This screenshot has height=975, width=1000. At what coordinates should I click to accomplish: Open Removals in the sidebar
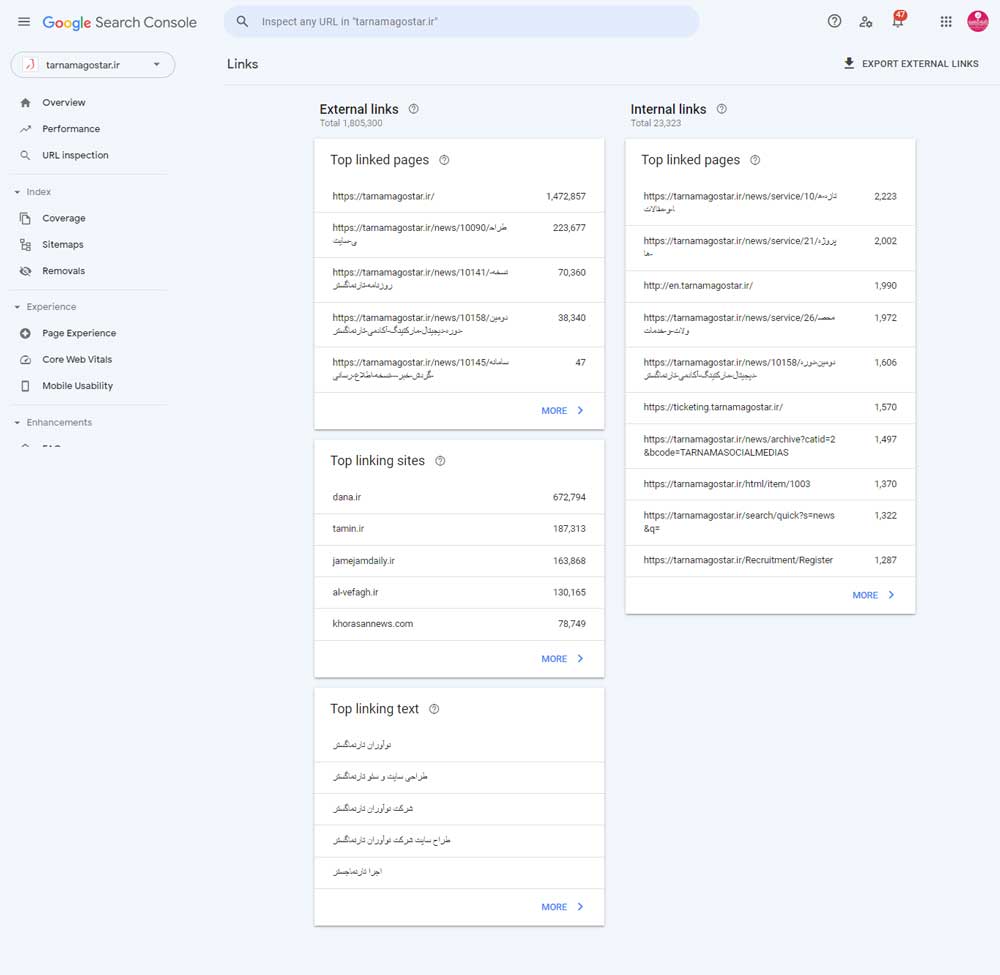63,271
